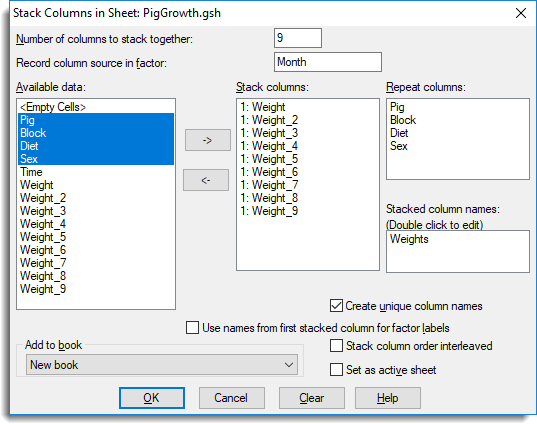Image resolution: width=537 pixels, height=424 pixels.
Task: Check Set as active sheet
Action: (x=336, y=370)
